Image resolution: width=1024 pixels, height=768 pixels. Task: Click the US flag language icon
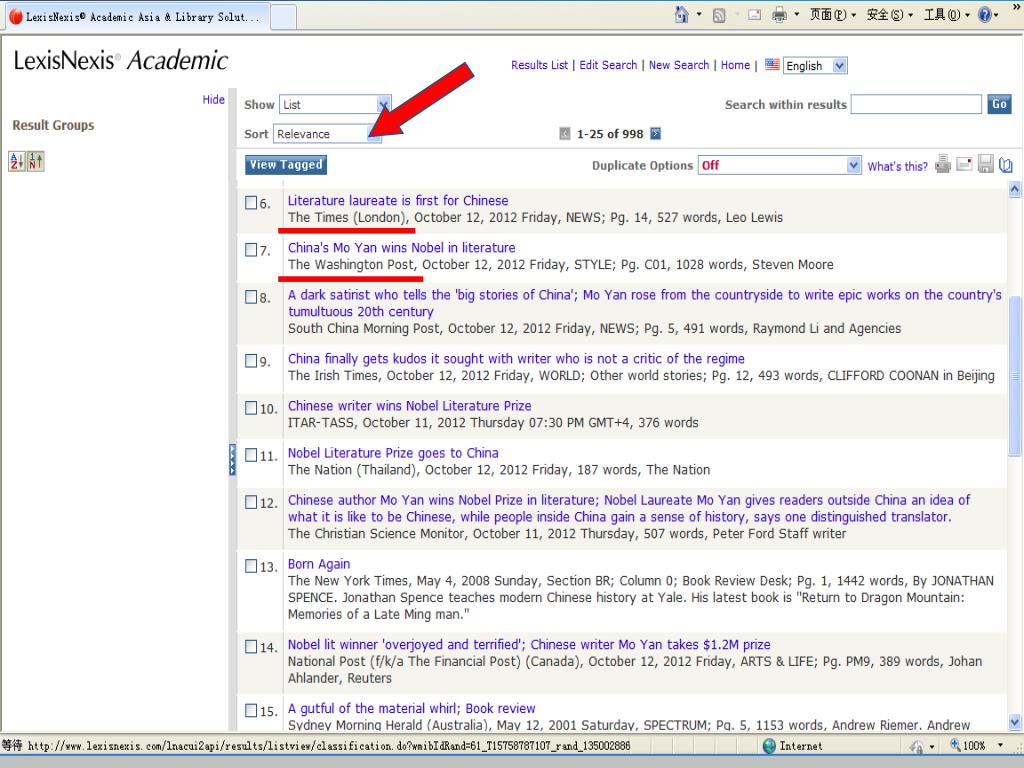click(772, 65)
